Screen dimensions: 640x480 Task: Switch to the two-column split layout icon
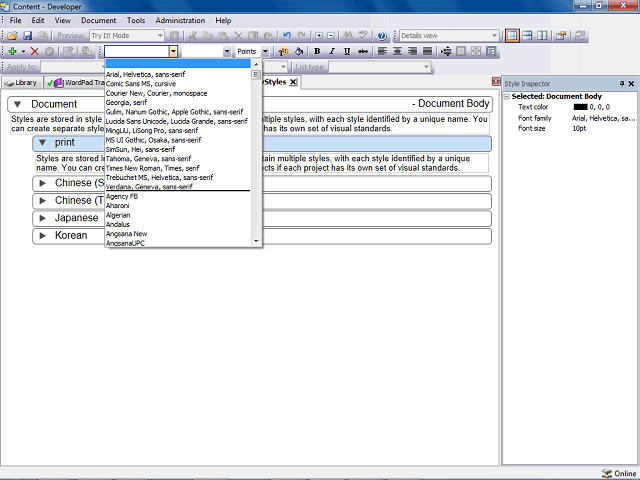(x=542, y=36)
